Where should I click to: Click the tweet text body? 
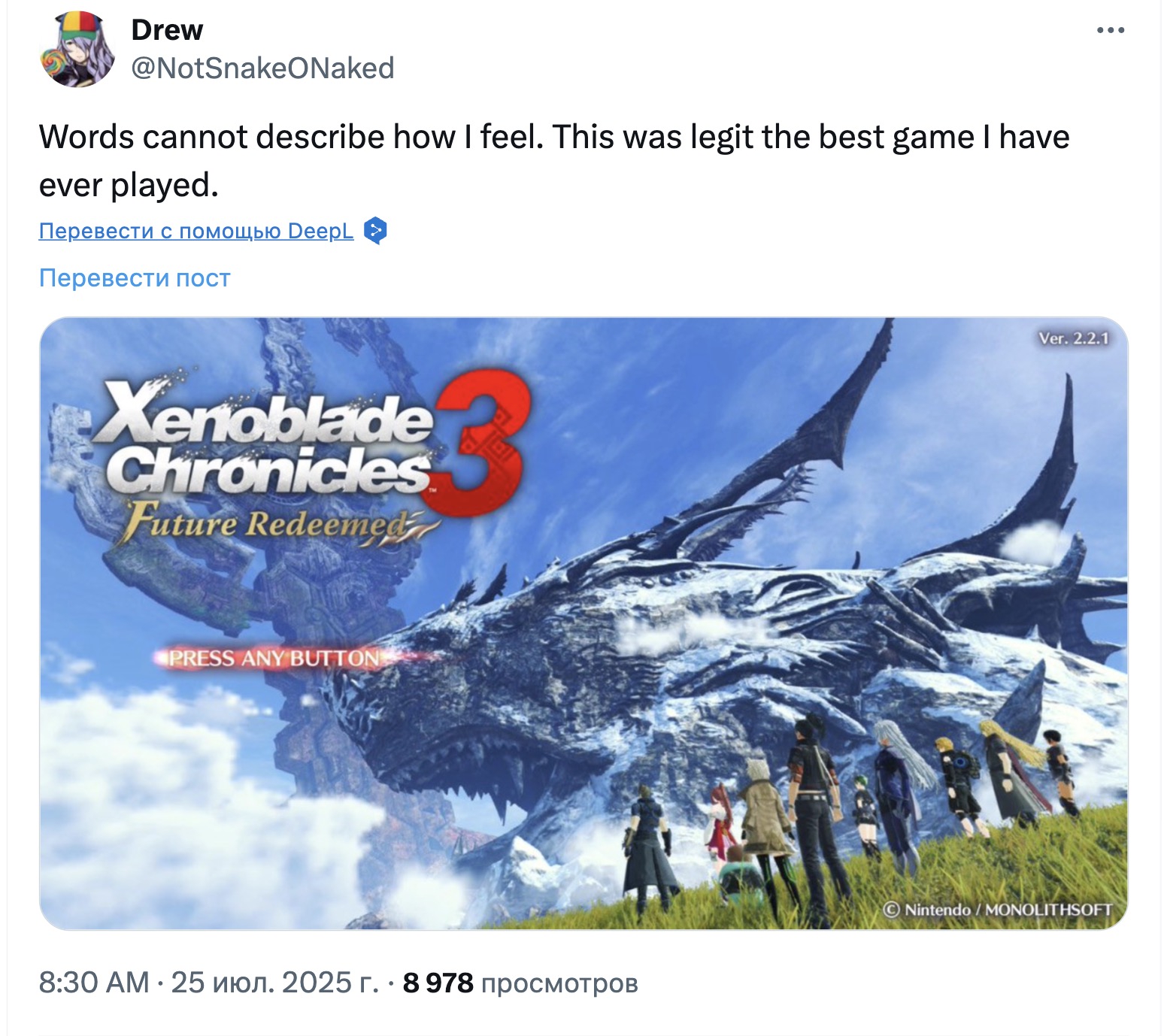(x=554, y=161)
